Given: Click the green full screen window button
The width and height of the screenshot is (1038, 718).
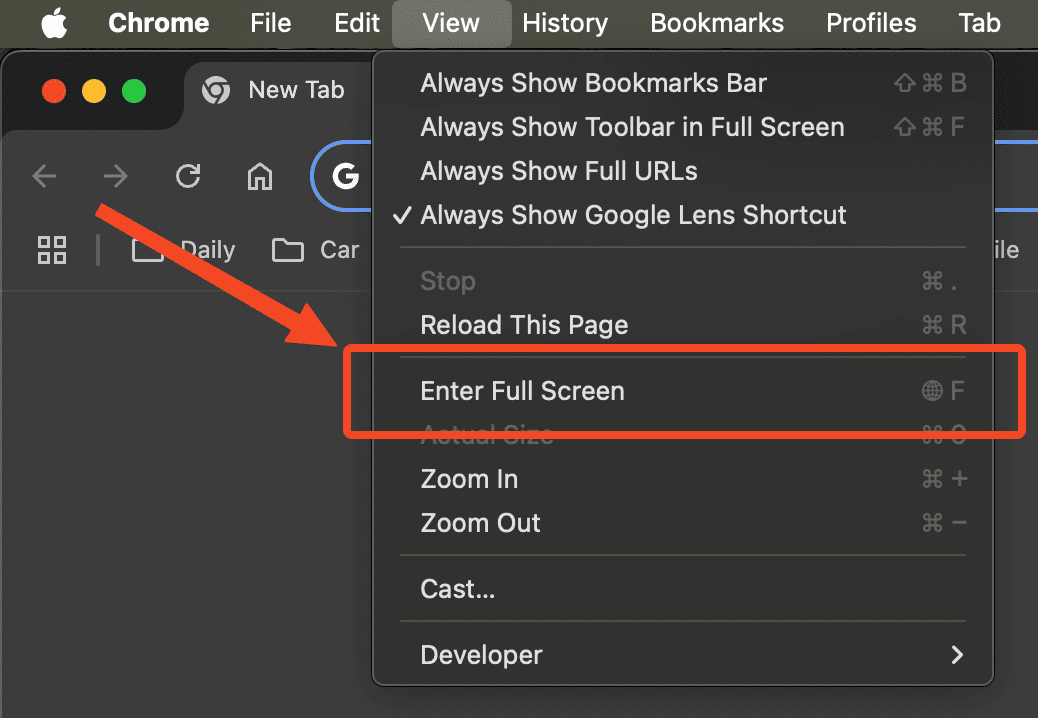Looking at the screenshot, I should pyautogui.click(x=134, y=91).
